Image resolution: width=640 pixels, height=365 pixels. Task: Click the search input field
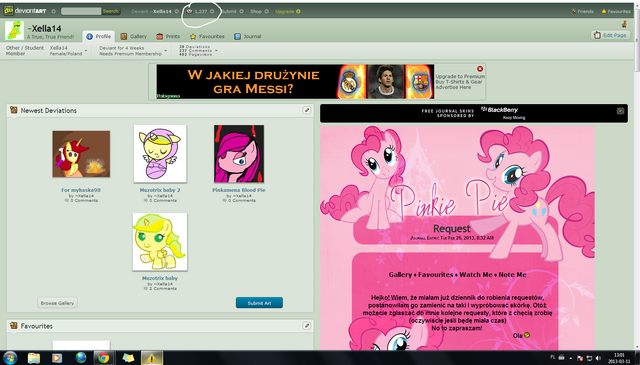tap(81, 11)
